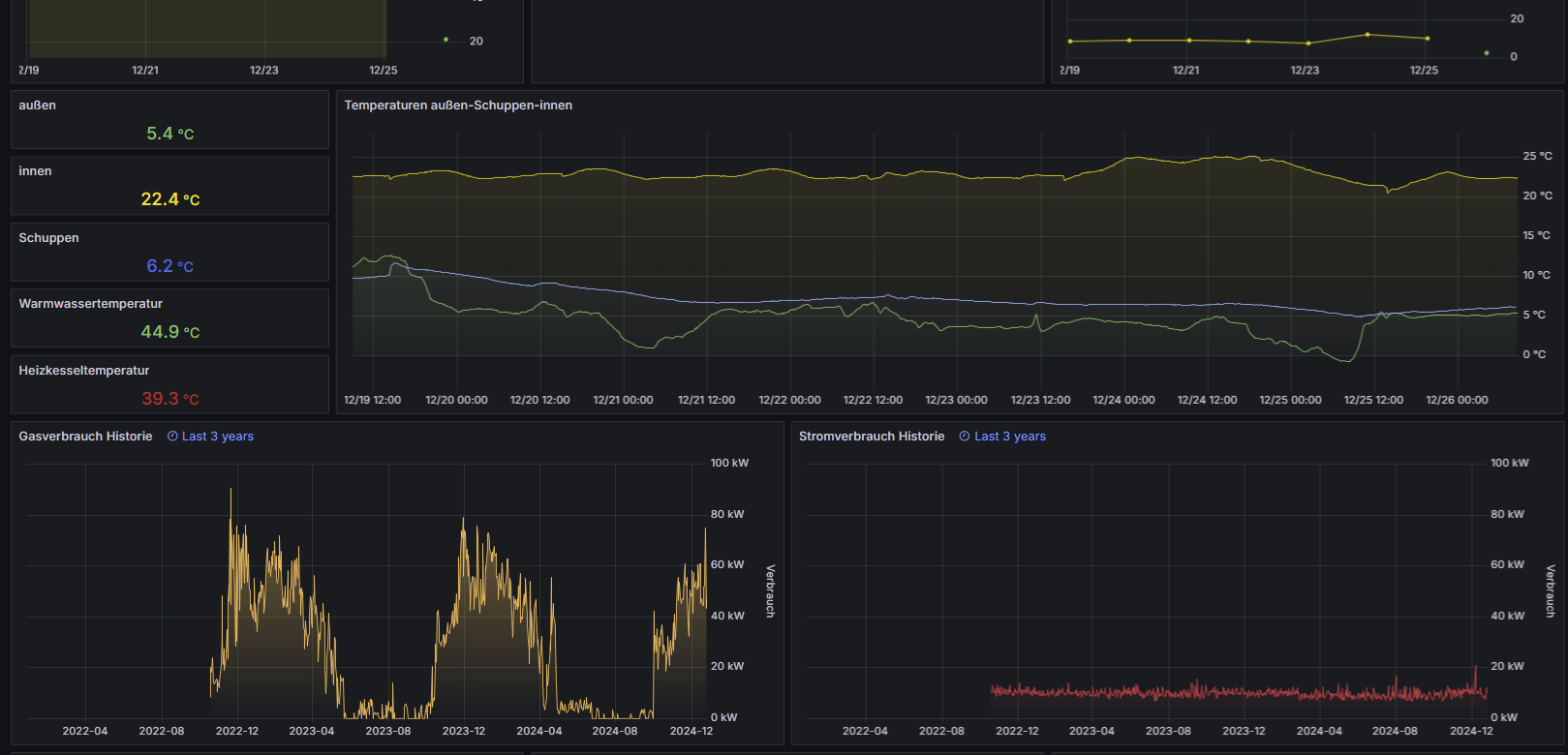Open the 'Gasverbrauch Historie' panel title menu

click(85, 437)
